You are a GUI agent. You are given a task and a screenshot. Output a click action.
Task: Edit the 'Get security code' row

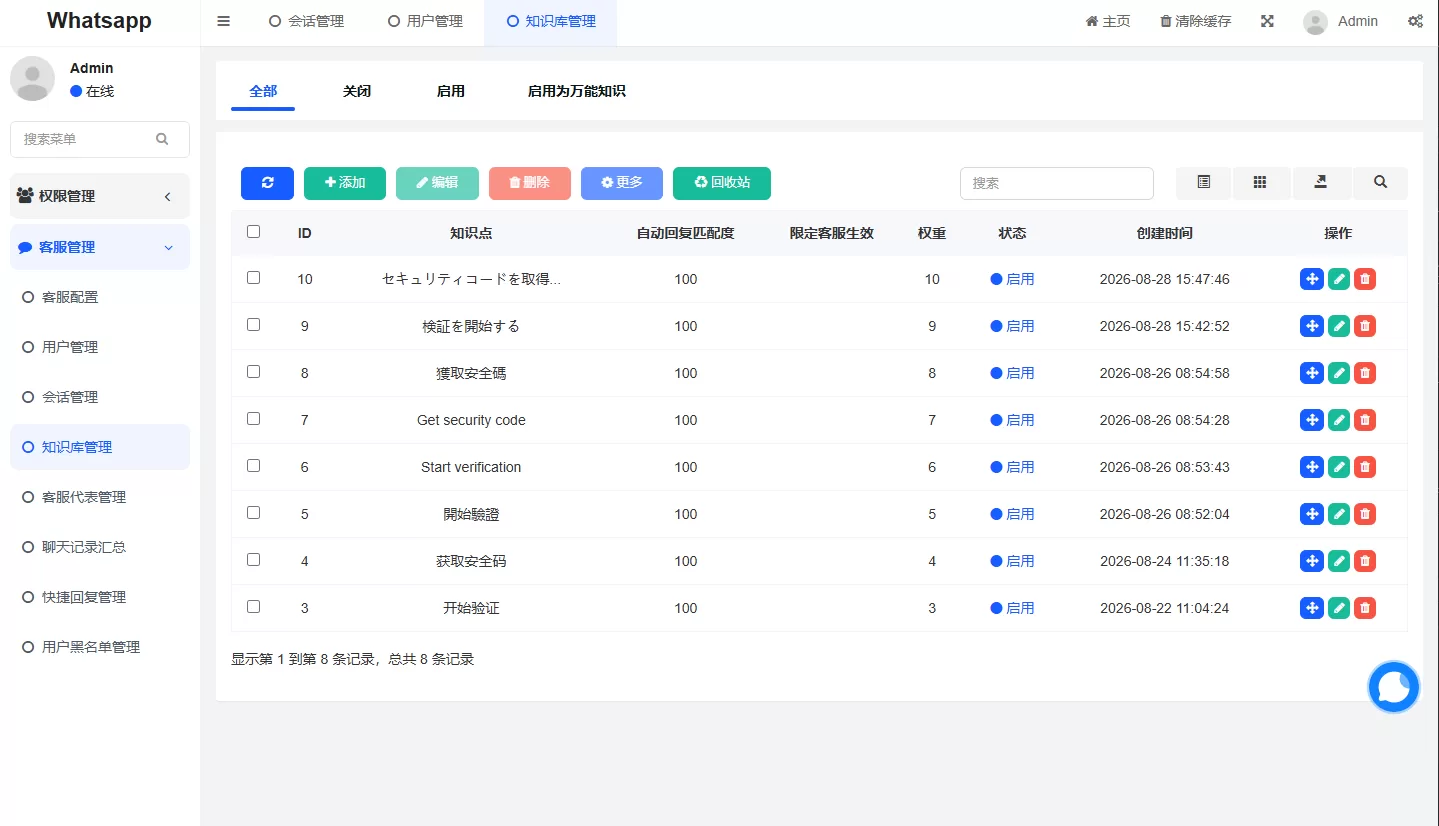click(x=1339, y=420)
